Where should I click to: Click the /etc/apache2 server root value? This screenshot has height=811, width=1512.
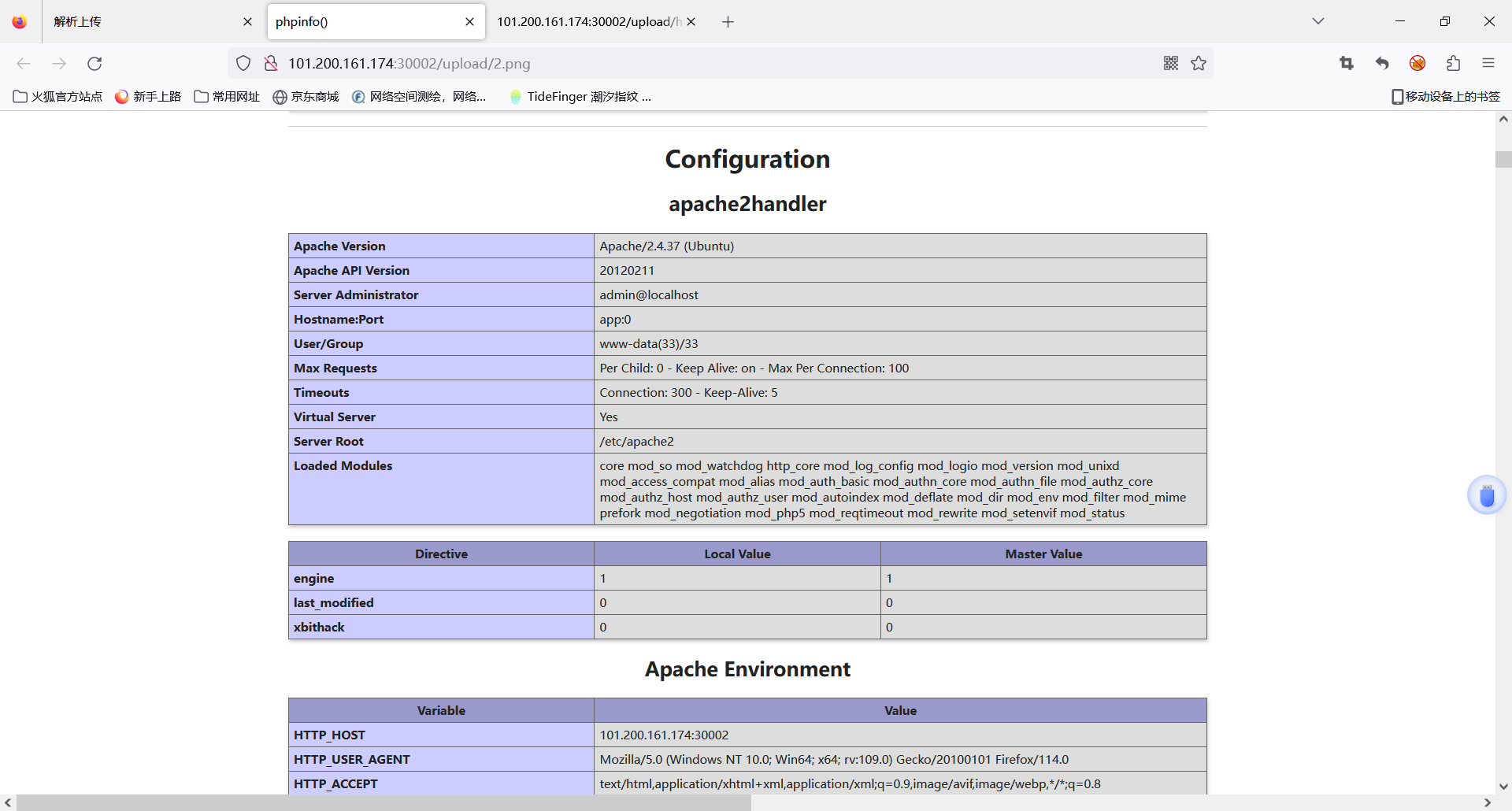click(636, 441)
